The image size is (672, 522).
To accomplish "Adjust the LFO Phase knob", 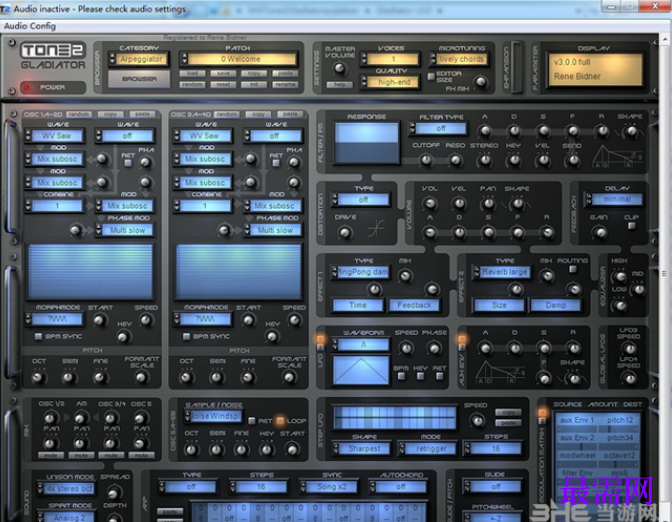I will click(434, 348).
